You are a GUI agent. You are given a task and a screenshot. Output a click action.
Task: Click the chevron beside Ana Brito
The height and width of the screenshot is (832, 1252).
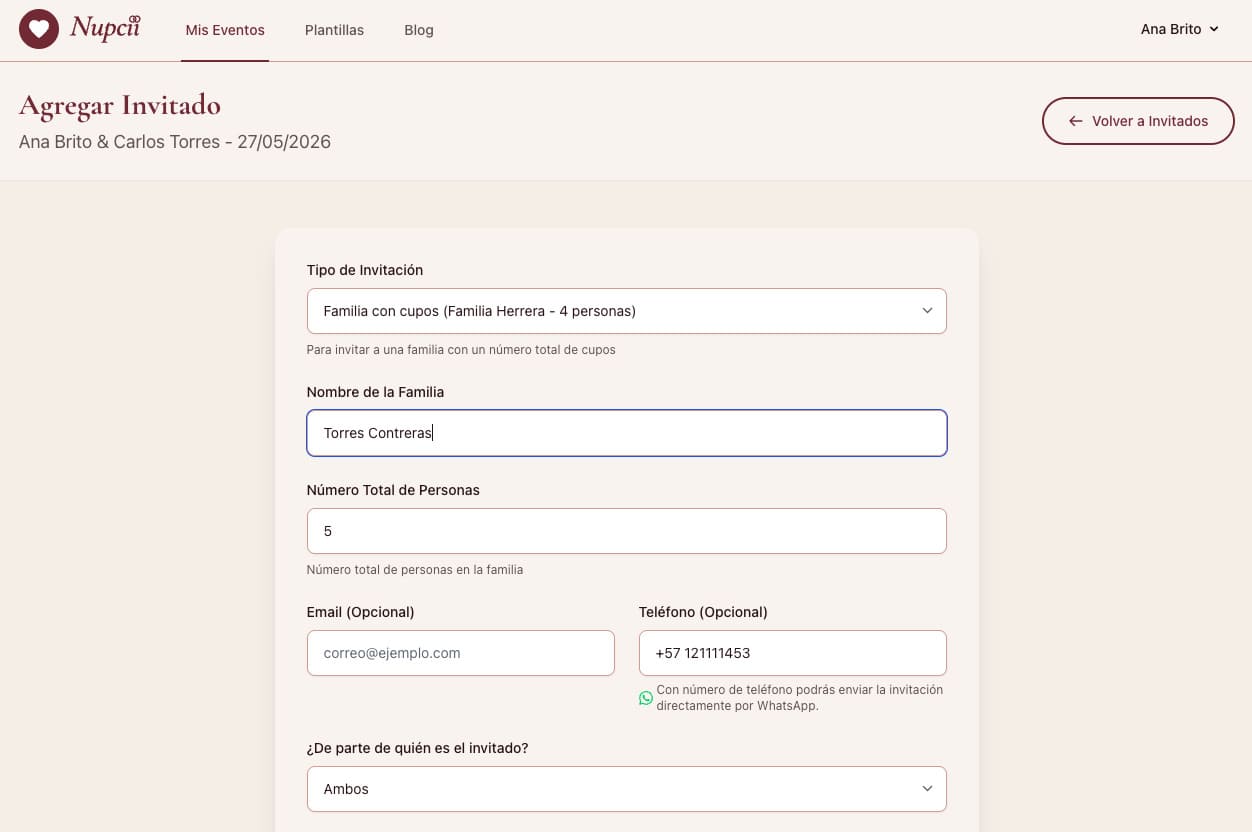click(x=1214, y=29)
